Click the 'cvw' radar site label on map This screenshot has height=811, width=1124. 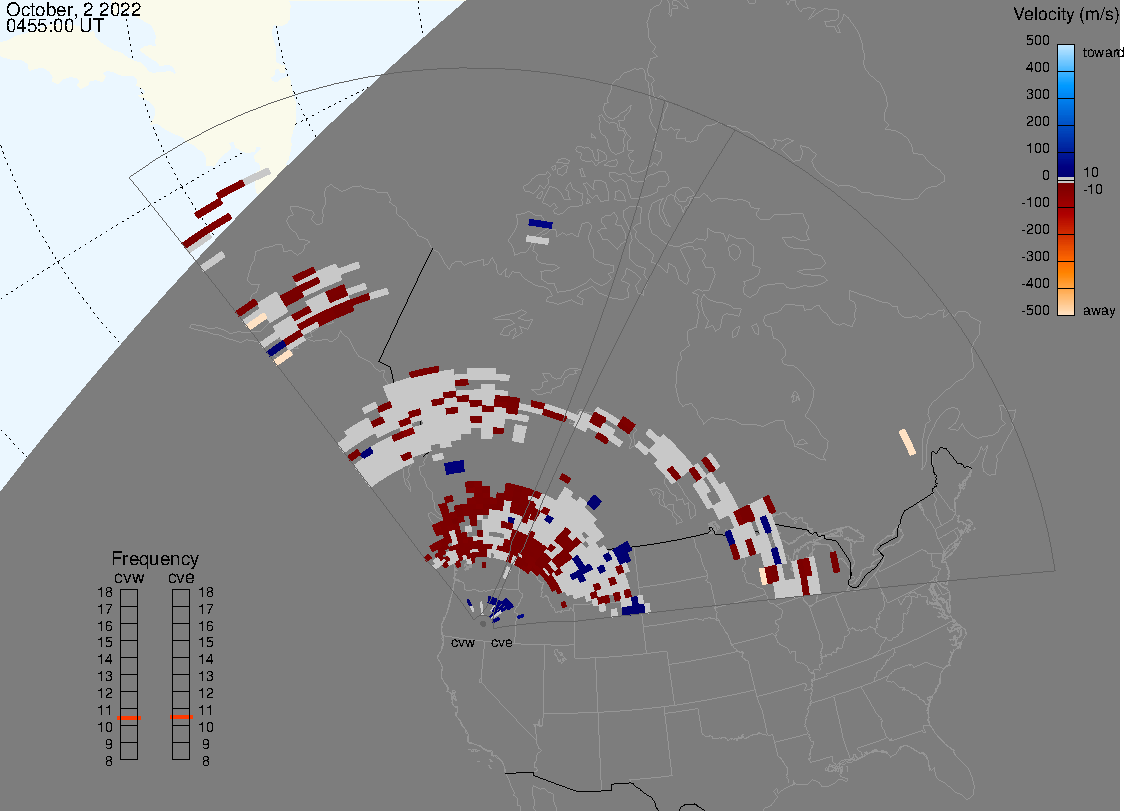click(x=463, y=643)
